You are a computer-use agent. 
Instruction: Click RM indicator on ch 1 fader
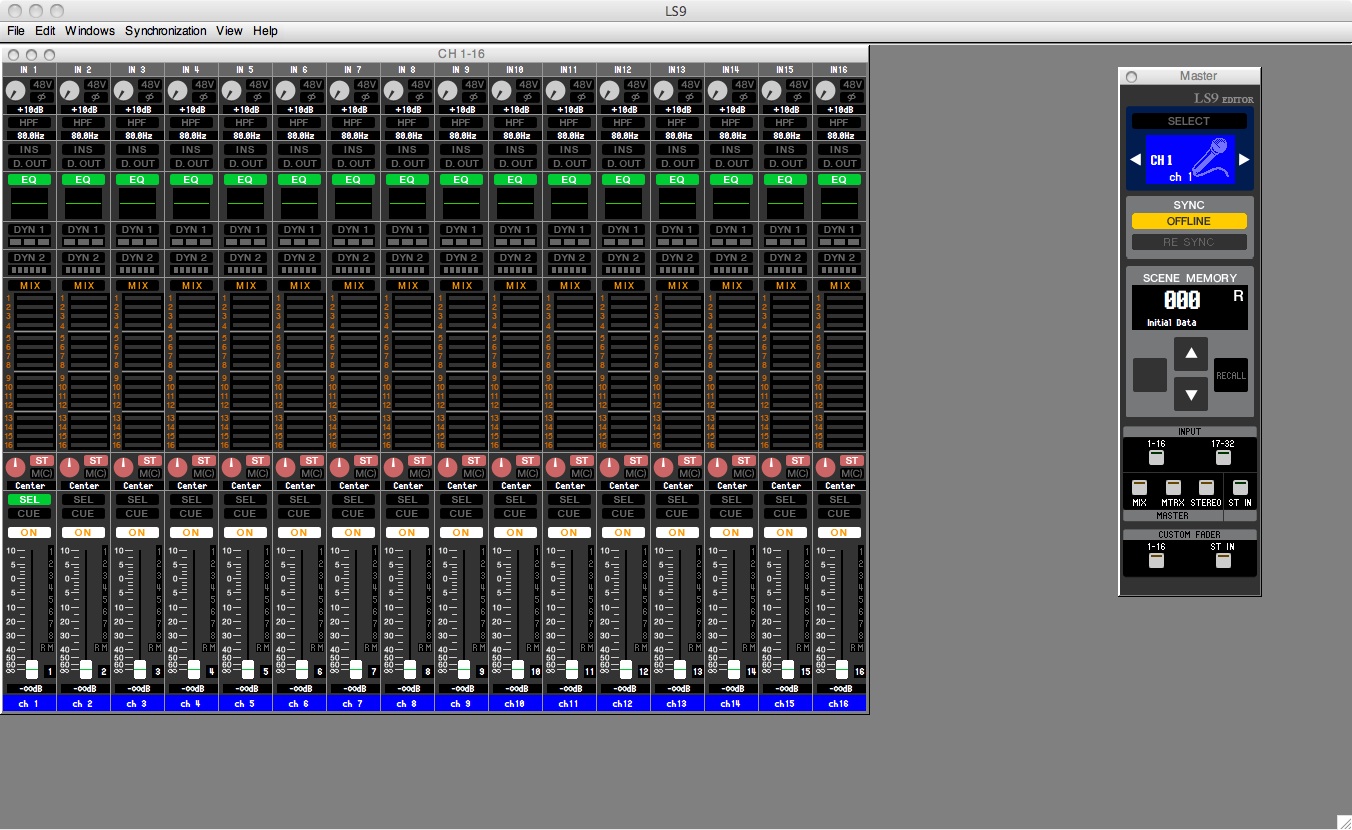(x=46, y=648)
